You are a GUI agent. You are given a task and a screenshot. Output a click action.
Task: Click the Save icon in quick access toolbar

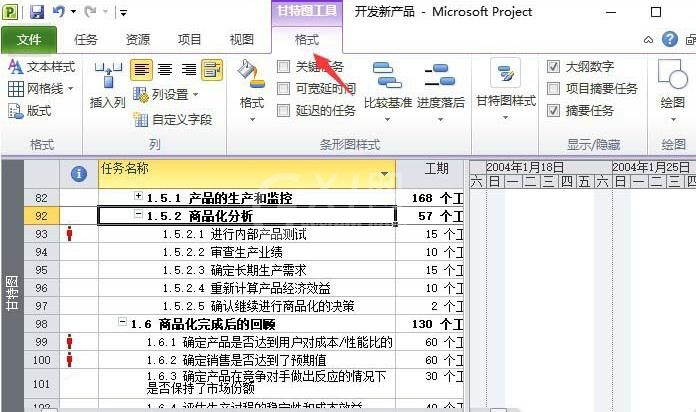point(36,12)
